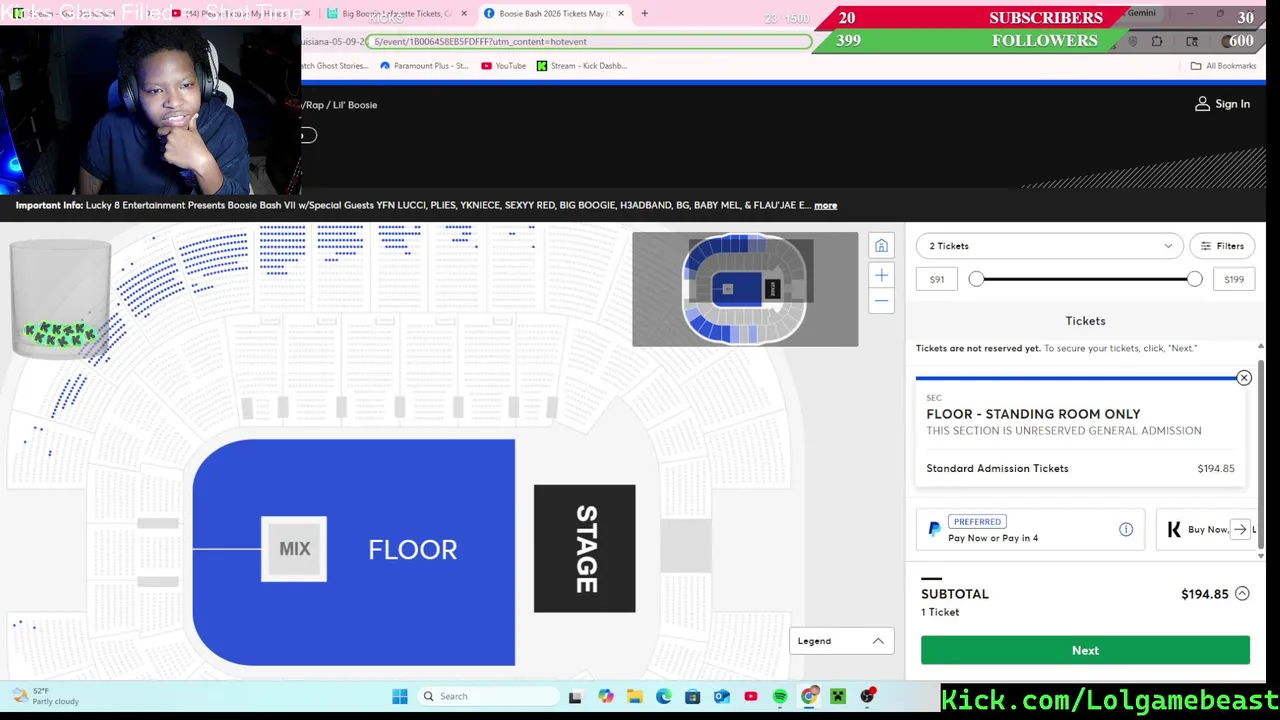The width and height of the screenshot is (1280, 720).
Task: Show next payment option with arrow
Action: pyautogui.click(x=1241, y=529)
